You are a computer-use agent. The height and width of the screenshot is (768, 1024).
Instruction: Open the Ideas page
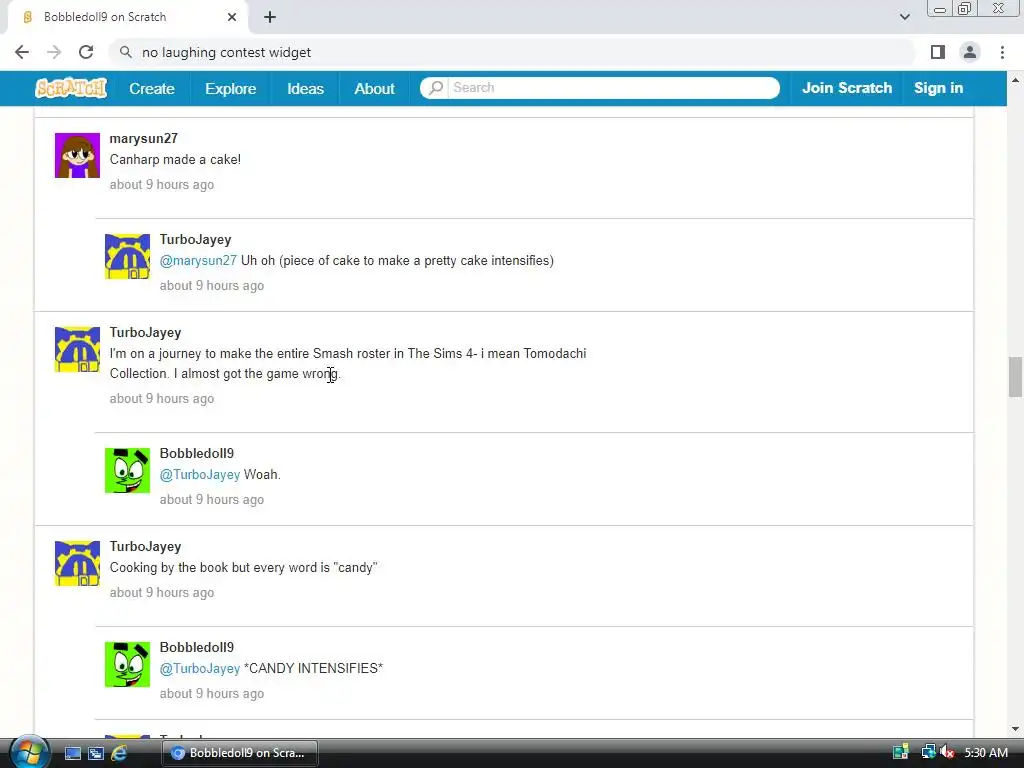(306, 88)
